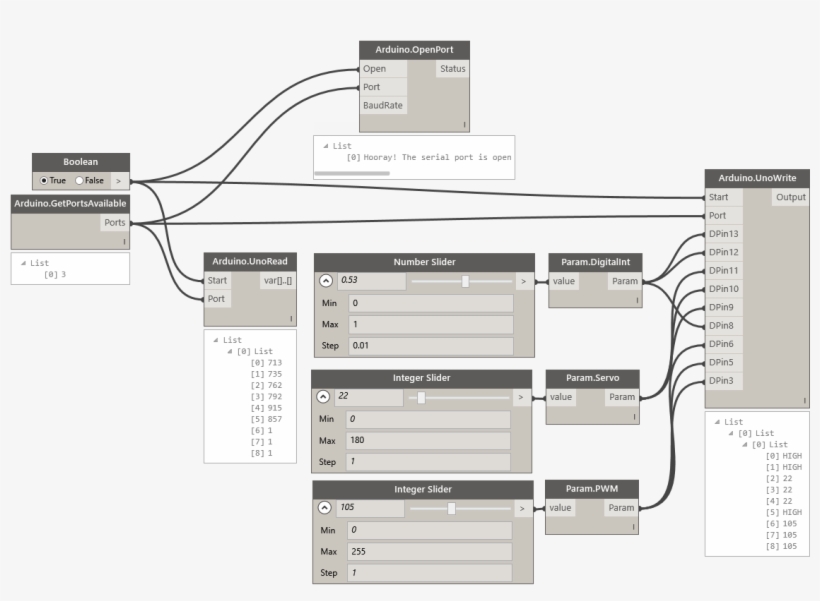Viewport: 820px width, 601px height.
Task: Collapse the nested [0] List with HIGH values
Action: tap(745, 445)
